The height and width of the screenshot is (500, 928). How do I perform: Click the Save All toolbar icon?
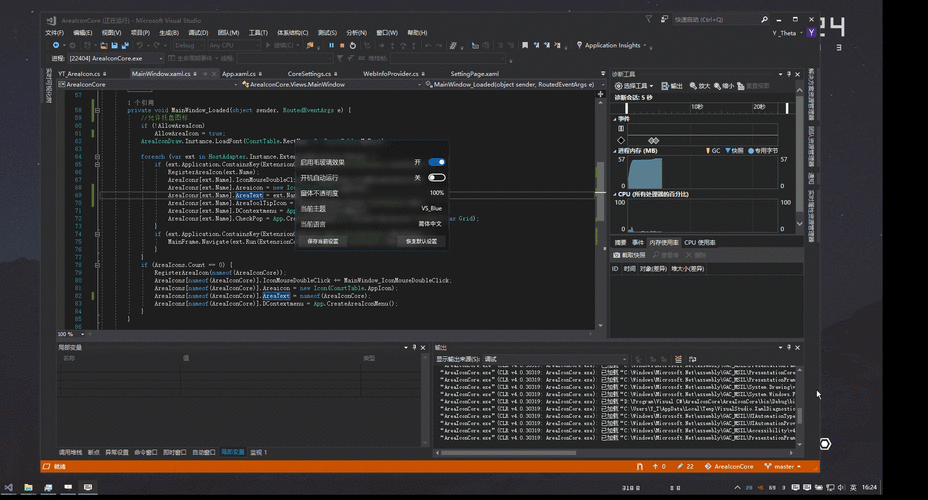125,45
